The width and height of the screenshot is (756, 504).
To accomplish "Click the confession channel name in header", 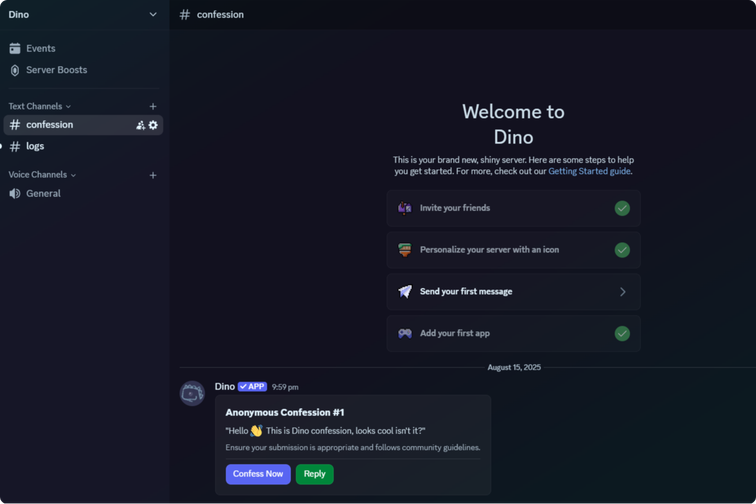I will (220, 14).
